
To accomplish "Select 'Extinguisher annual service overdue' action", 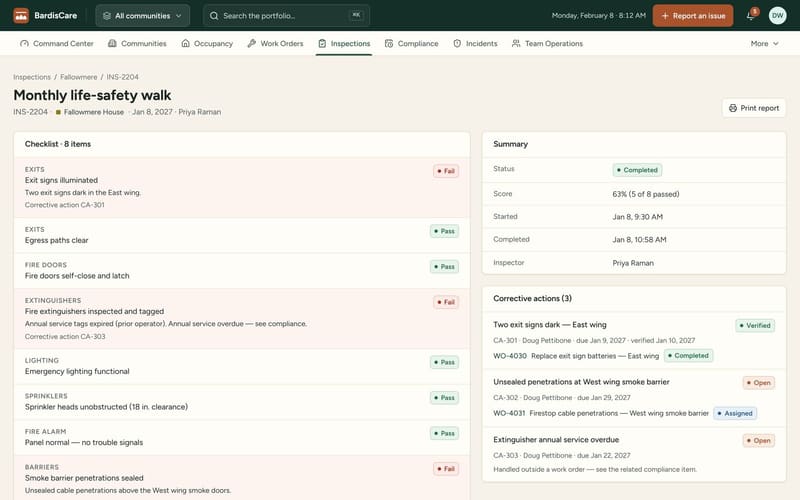I will [556, 439].
